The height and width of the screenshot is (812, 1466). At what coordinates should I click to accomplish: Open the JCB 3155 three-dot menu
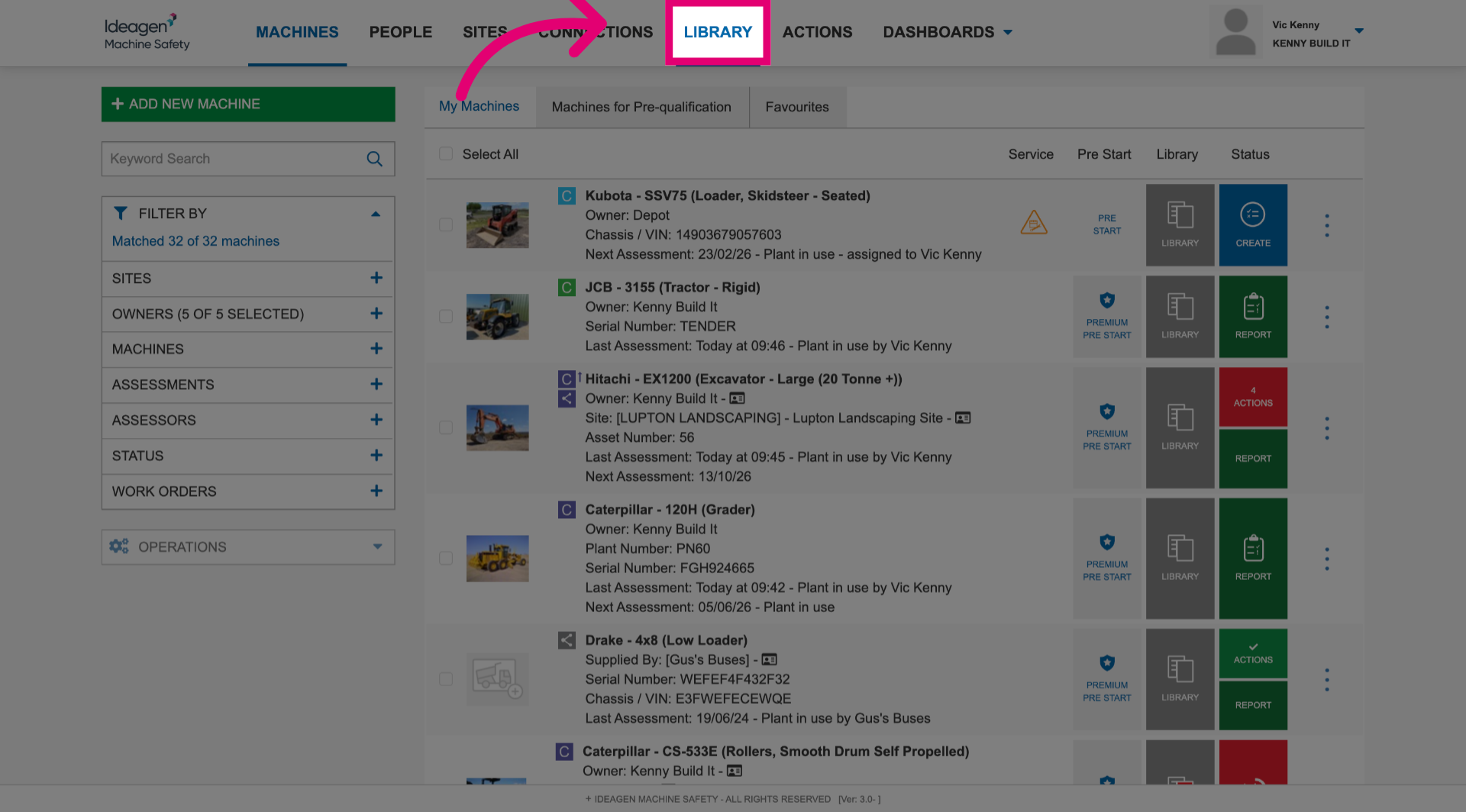click(x=1327, y=317)
